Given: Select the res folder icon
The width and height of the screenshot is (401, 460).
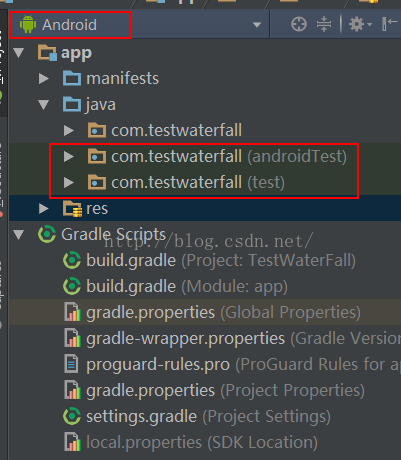Looking at the screenshot, I should click(x=73, y=209).
